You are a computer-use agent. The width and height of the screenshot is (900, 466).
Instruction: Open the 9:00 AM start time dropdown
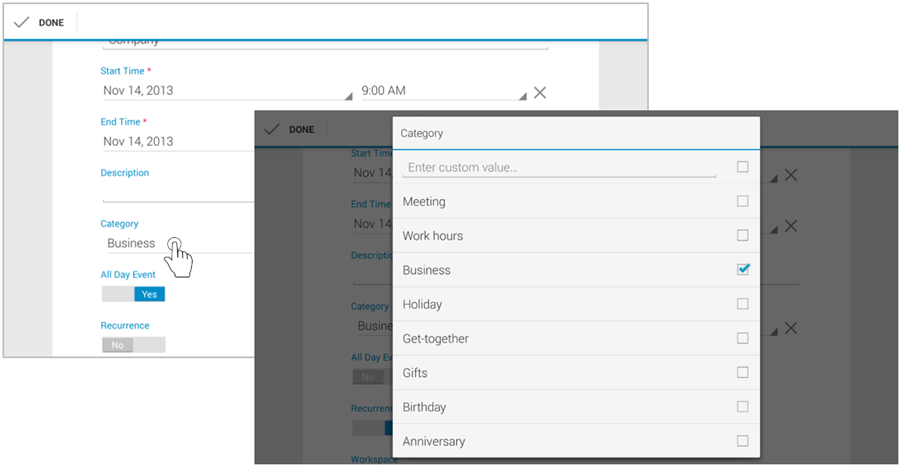click(440, 91)
